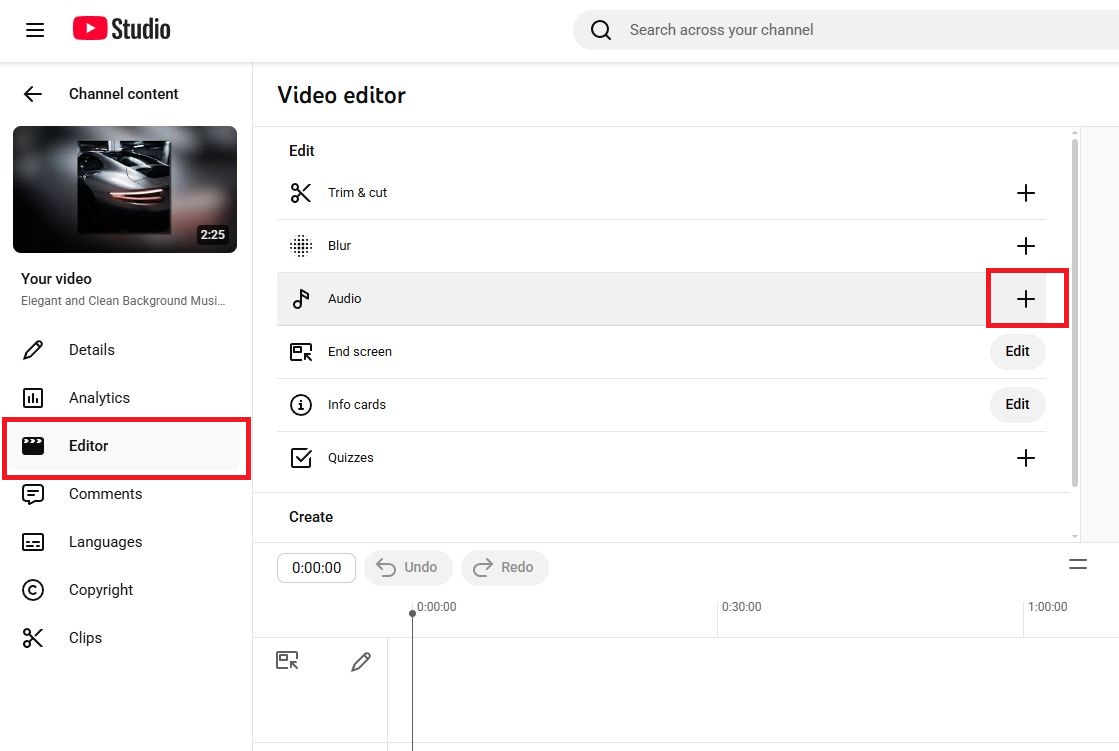Screen dimensions: 1119x751
Task: Click the End screen icon in the Edit list
Action: pos(301,351)
